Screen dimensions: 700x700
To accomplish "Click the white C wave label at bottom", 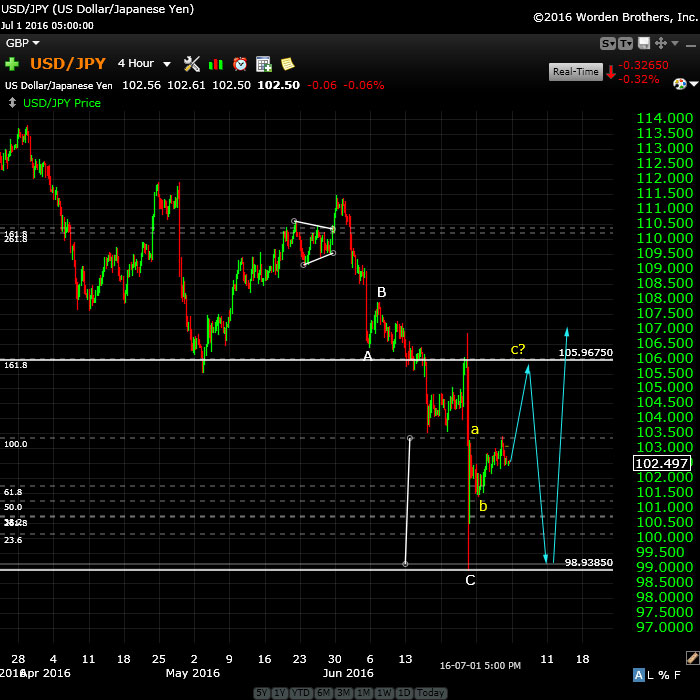I will click(x=470, y=580).
